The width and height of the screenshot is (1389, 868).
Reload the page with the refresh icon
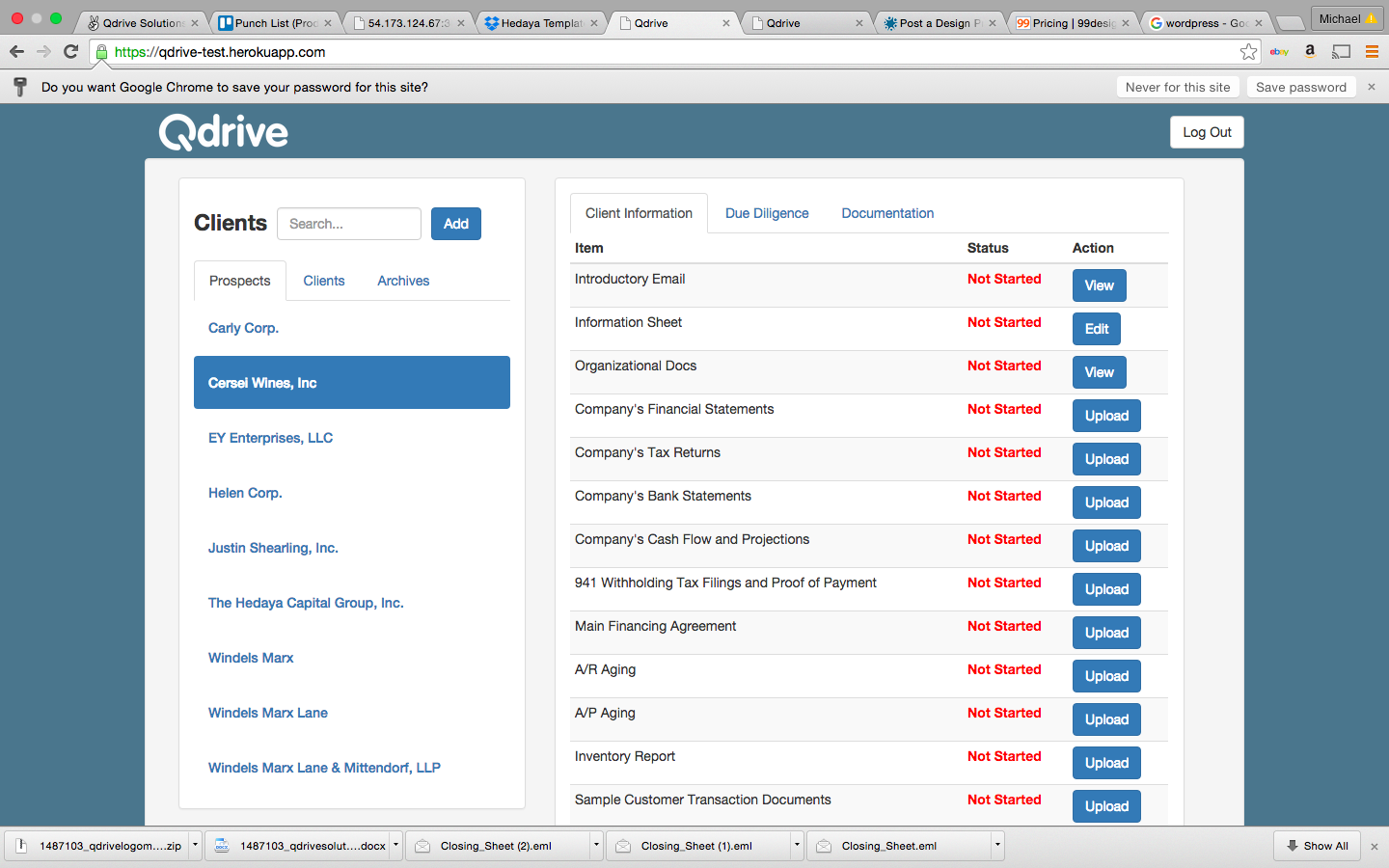tap(70, 52)
